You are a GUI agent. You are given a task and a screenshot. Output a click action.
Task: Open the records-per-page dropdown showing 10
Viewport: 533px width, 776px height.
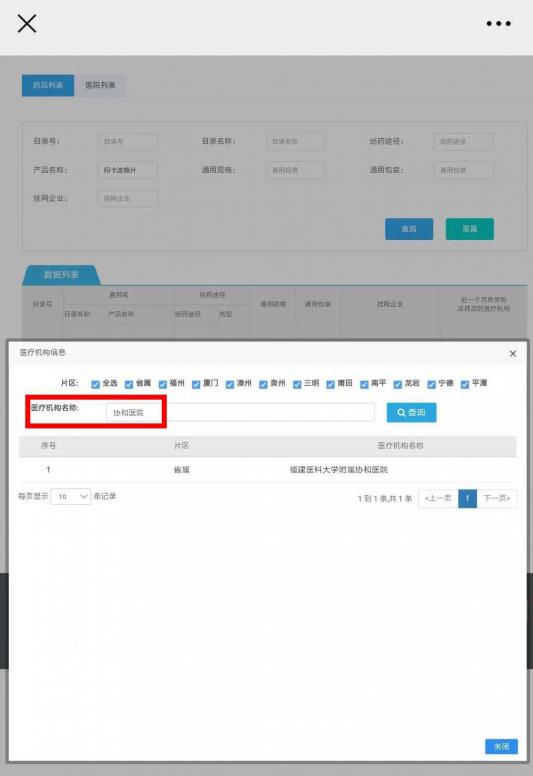(x=71, y=496)
